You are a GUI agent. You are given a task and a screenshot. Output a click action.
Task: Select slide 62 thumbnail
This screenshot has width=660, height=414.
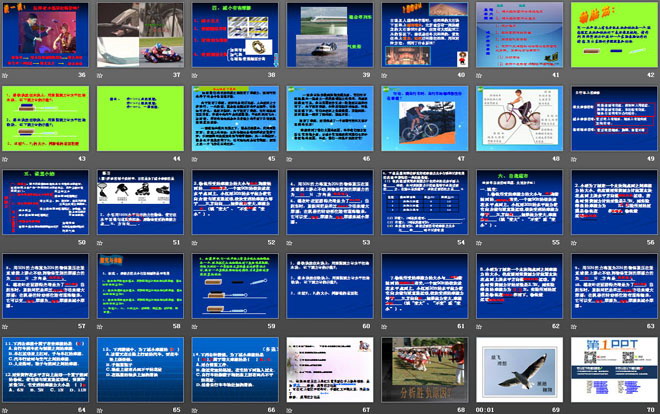519,286
